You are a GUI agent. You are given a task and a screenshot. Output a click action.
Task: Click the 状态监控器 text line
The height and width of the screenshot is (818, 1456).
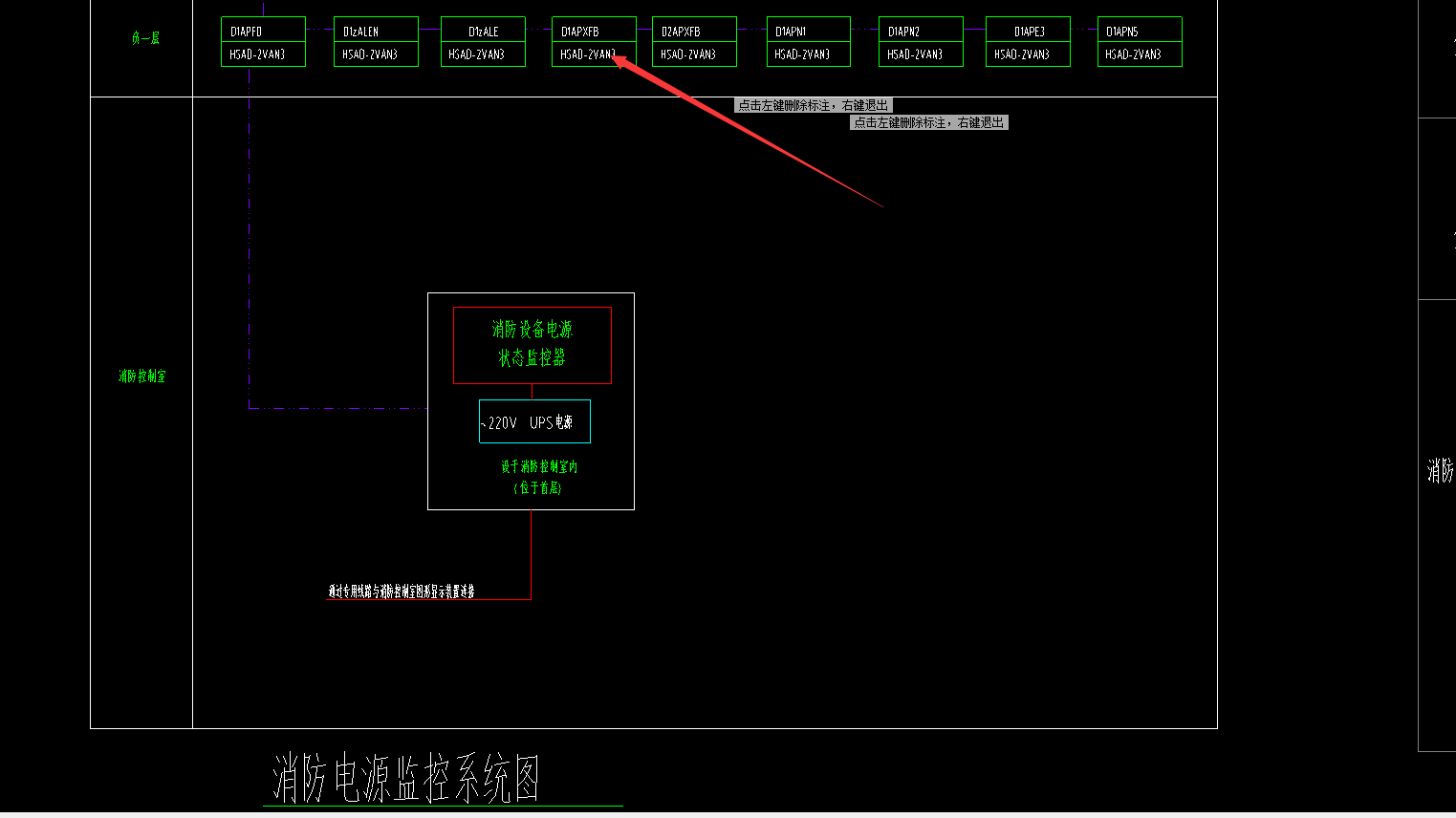(x=532, y=357)
